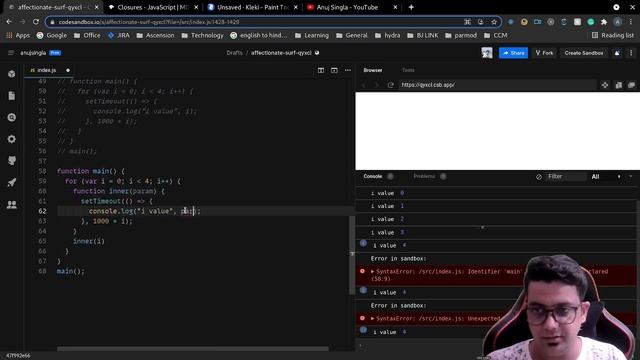Click the preview URL field qyxcl.csb.app
Viewport: 640px width, 360px height.
[x=498, y=85]
